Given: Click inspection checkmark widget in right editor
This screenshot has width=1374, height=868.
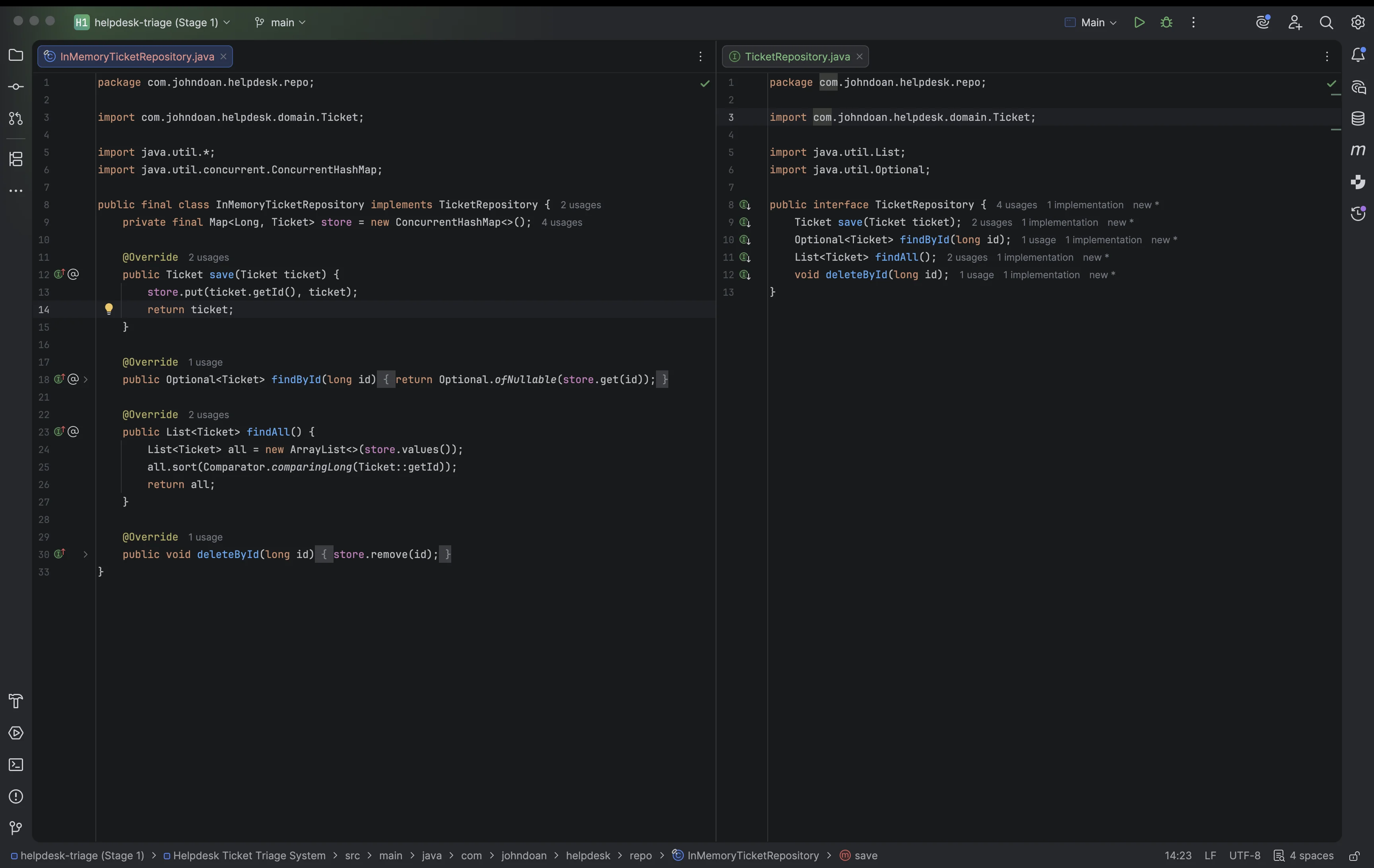Looking at the screenshot, I should click(x=1331, y=84).
